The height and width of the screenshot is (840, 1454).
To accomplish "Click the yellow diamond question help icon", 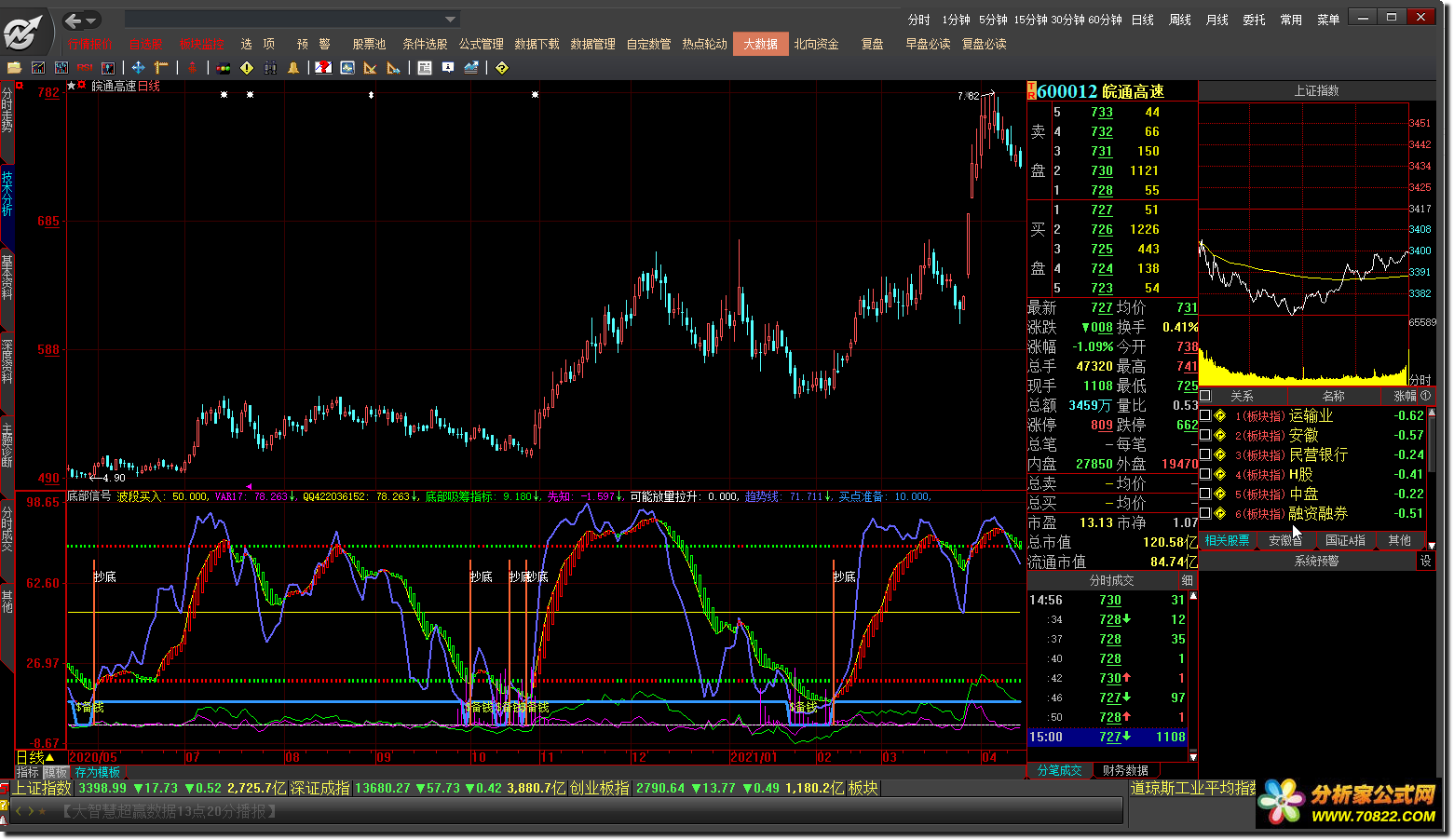I will click(502, 67).
